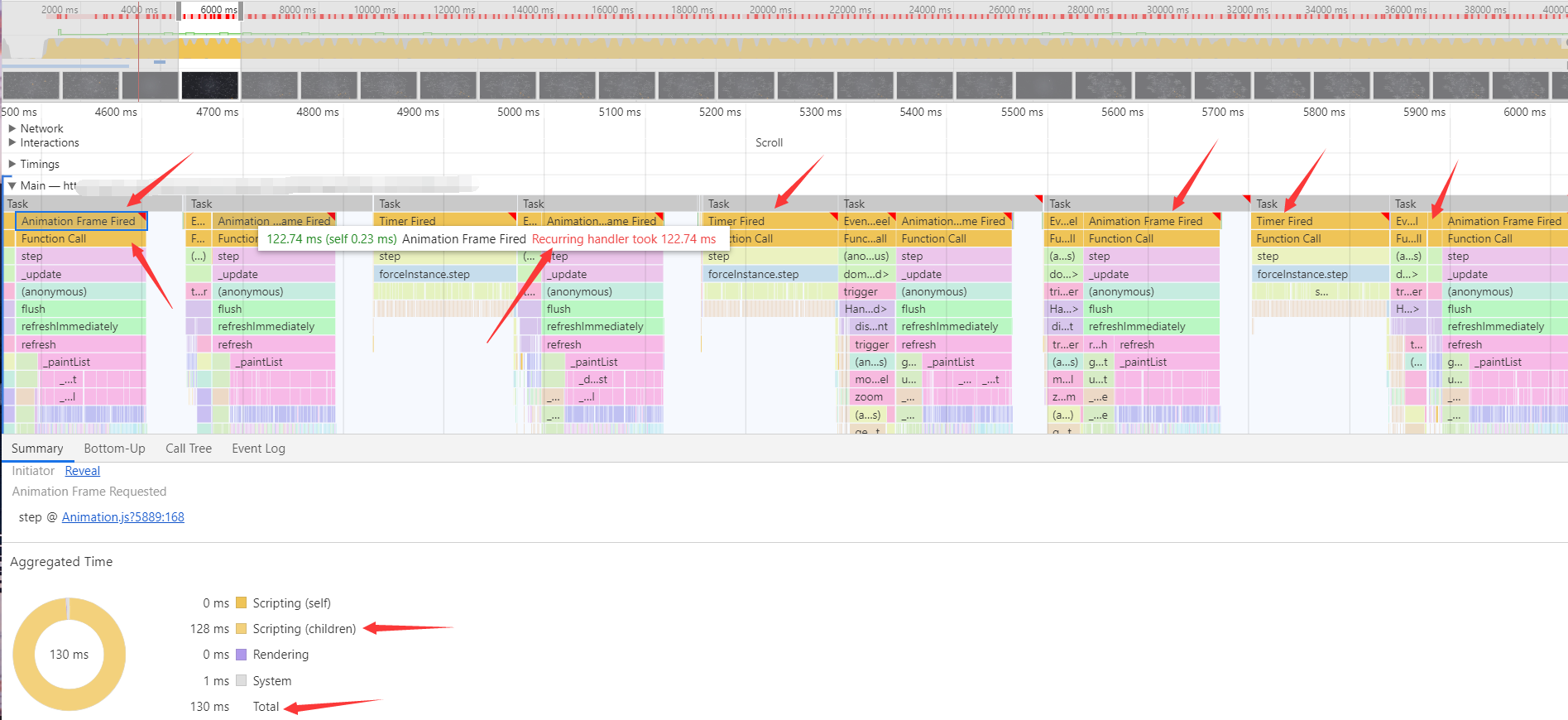Select the highlighted Animation Frame Fired event
This screenshot has height=720, width=1568.
pos(81,221)
